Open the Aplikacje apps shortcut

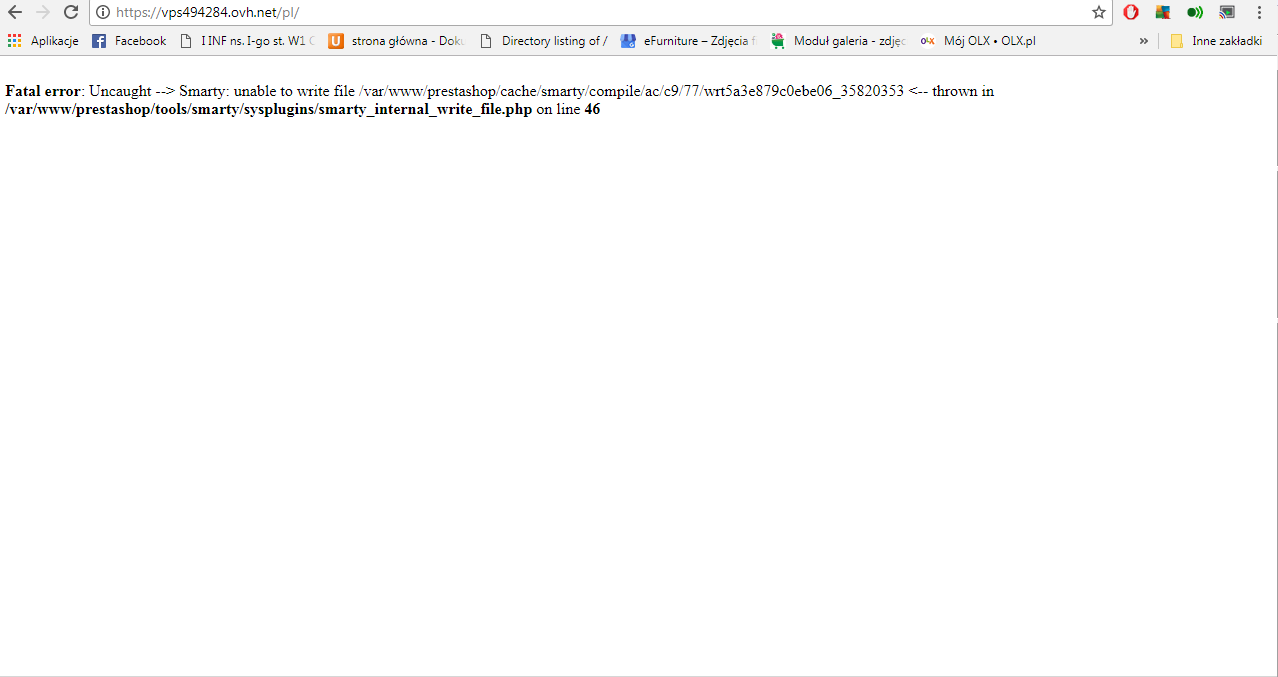click(43, 41)
